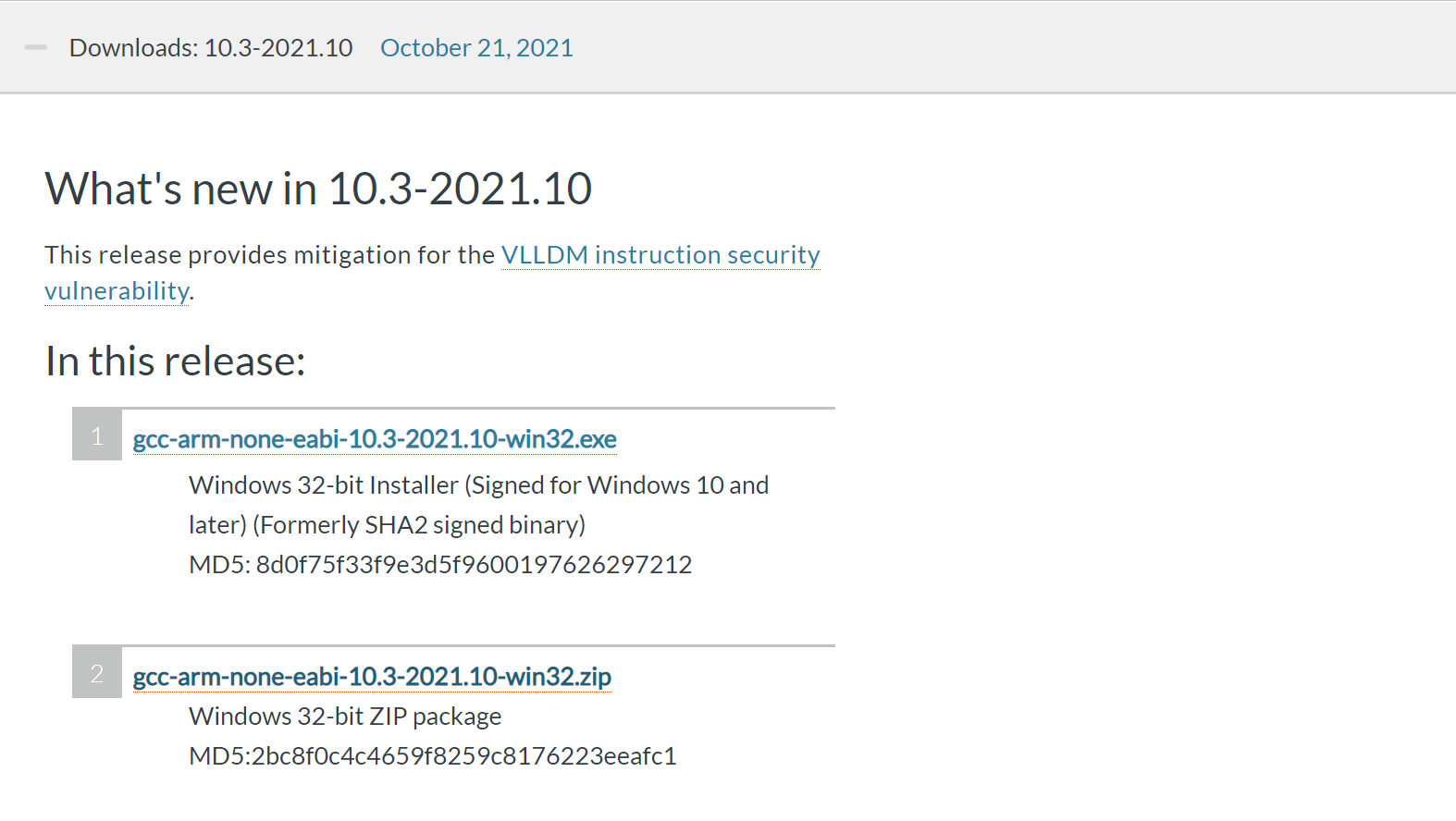The width and height of the screenshot is (1456, 821).
Task: Click the "(Signed for Windows 10 and" text
Action: (x=616, y=485)
